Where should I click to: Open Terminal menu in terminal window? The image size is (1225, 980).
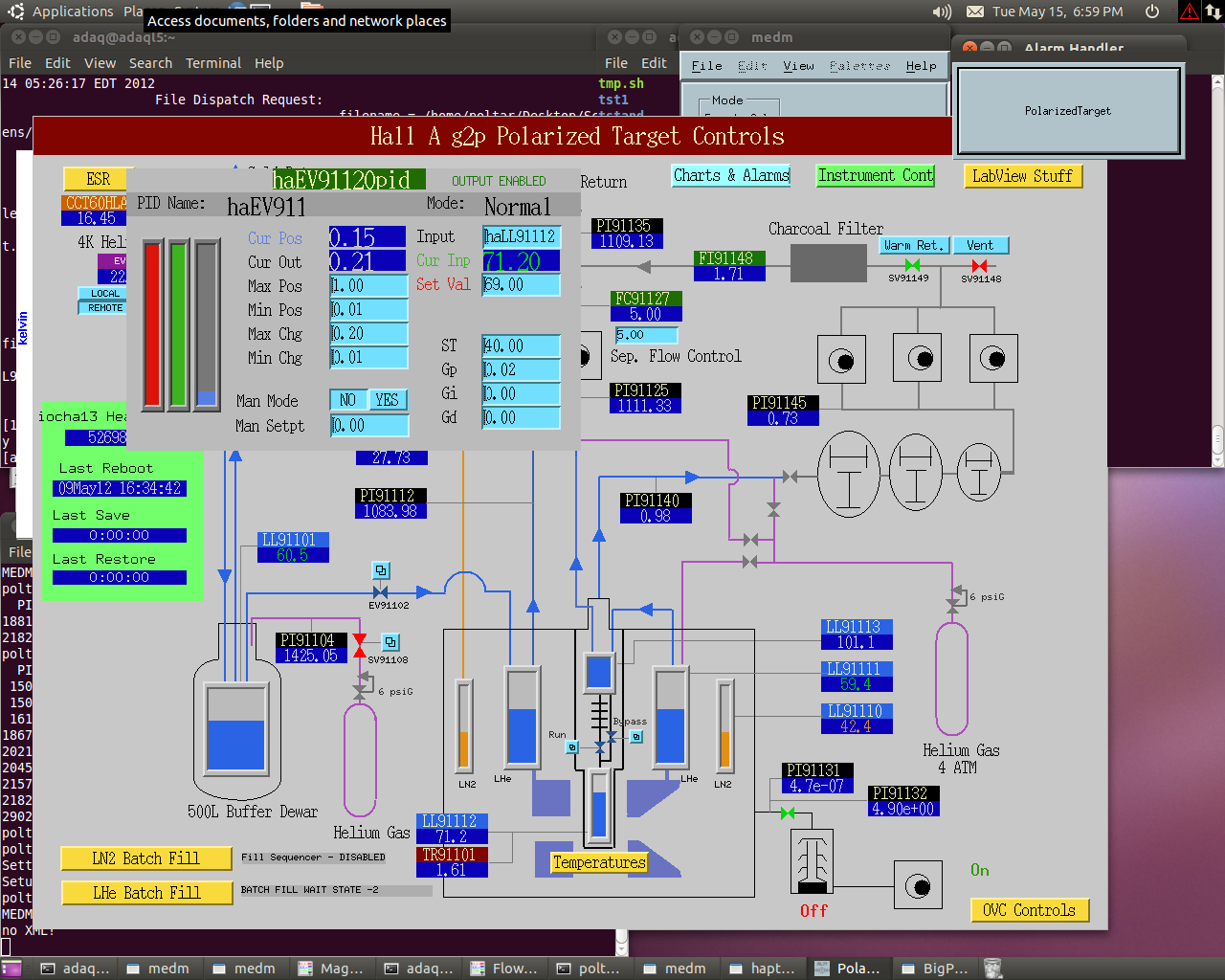pos(213,63)
